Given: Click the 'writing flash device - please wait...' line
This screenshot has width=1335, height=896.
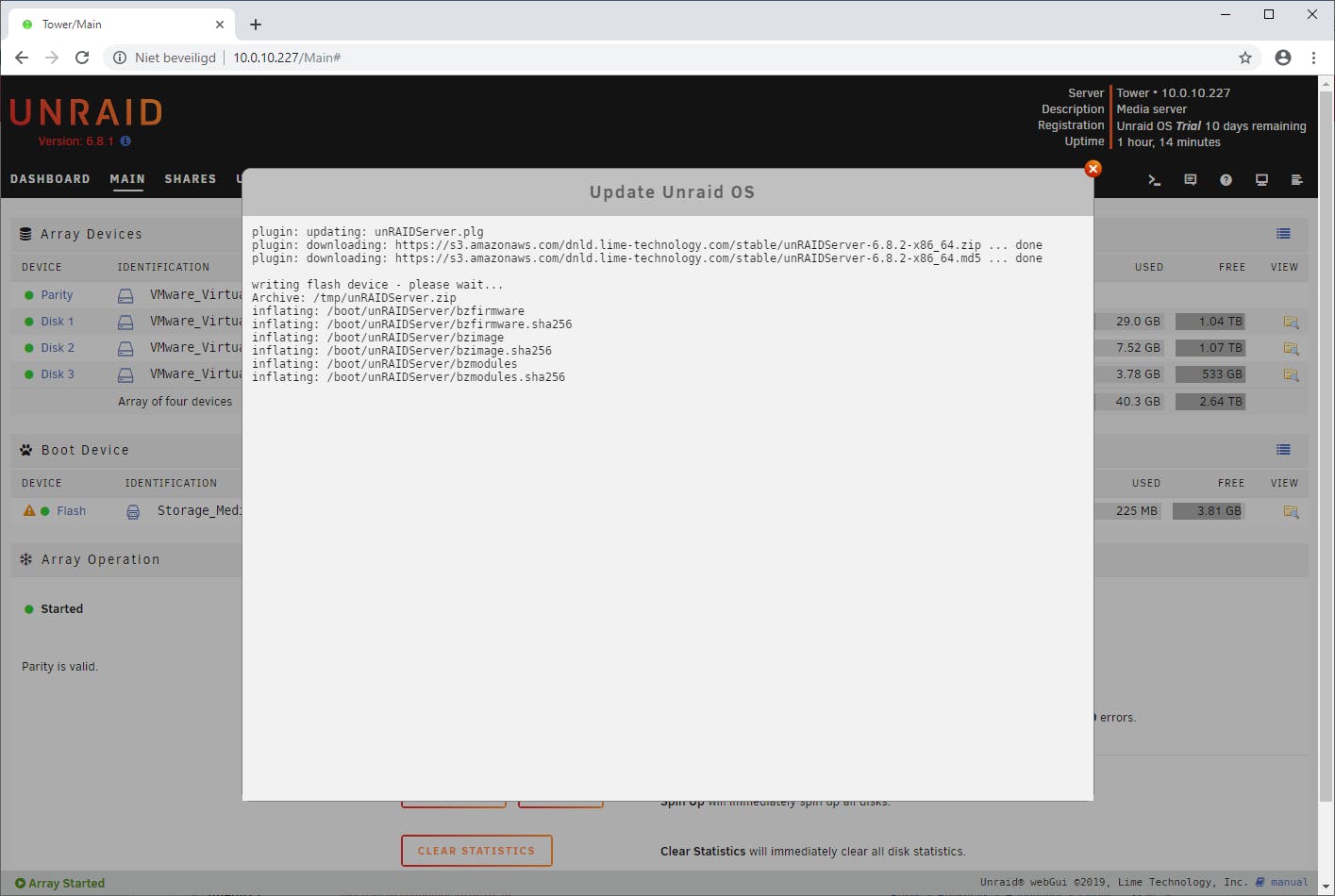Looking at the screenshot, I should (377, 285).
